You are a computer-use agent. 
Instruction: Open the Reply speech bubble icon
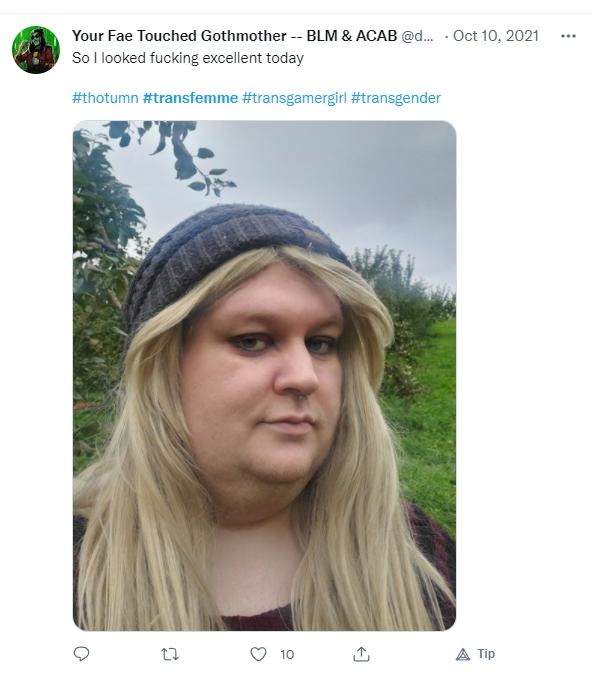pos(81,654)
